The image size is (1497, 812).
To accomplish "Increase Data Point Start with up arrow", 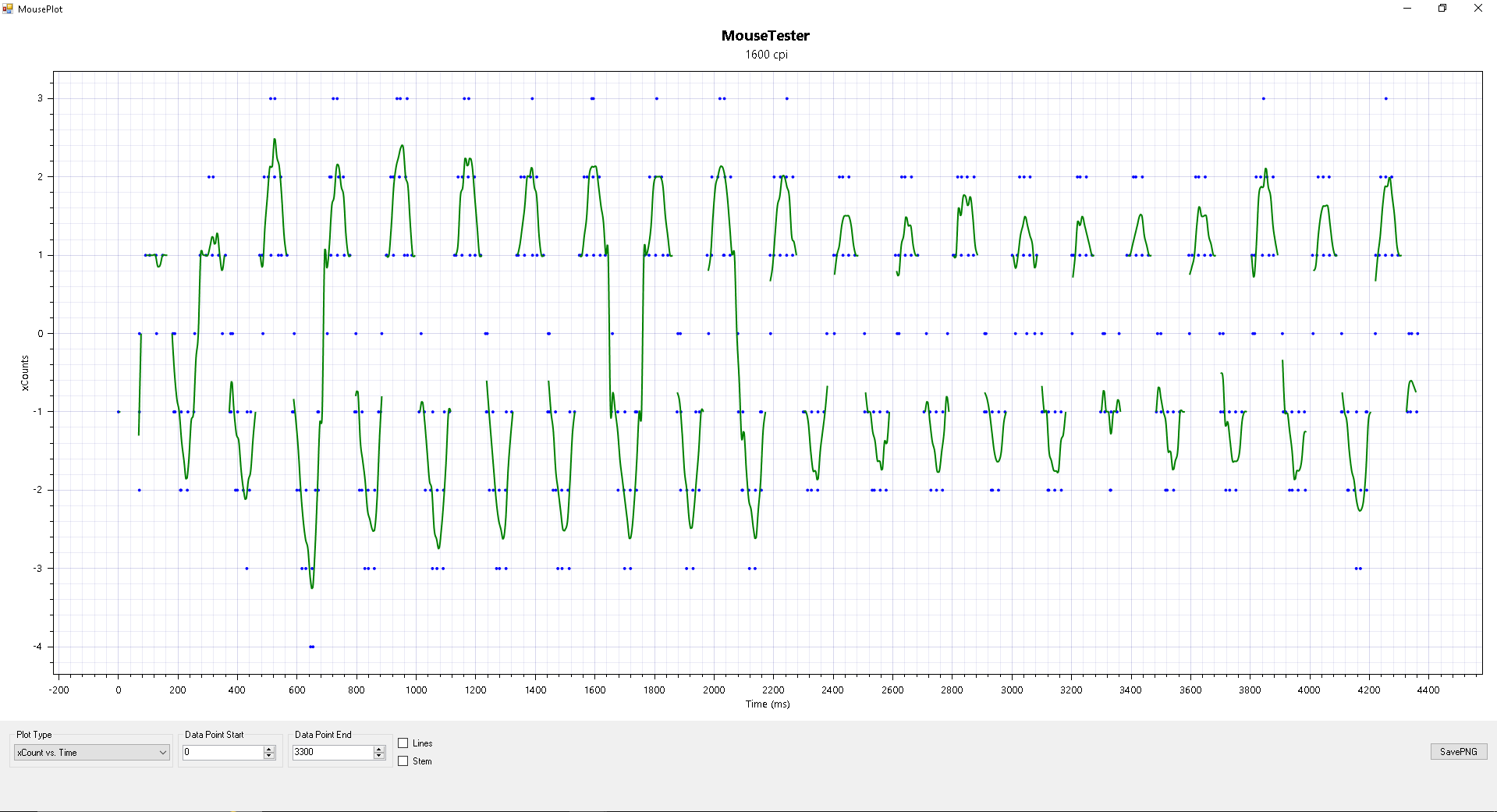I will [269, 750].
